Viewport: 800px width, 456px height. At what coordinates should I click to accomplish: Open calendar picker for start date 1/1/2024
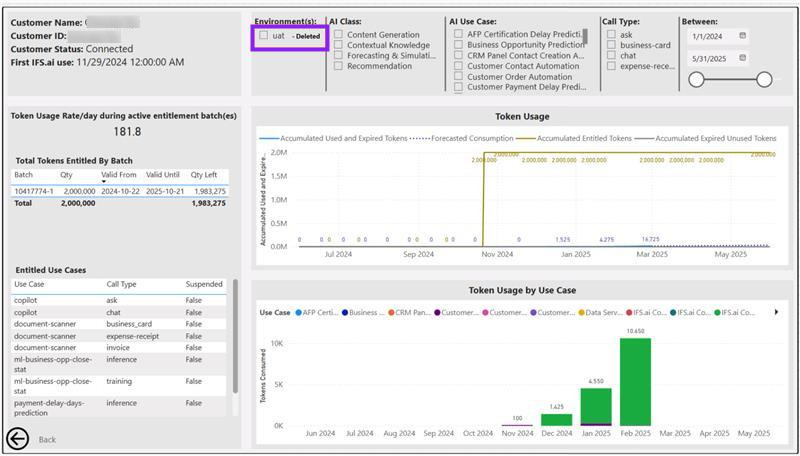click(x=742, y=35)
